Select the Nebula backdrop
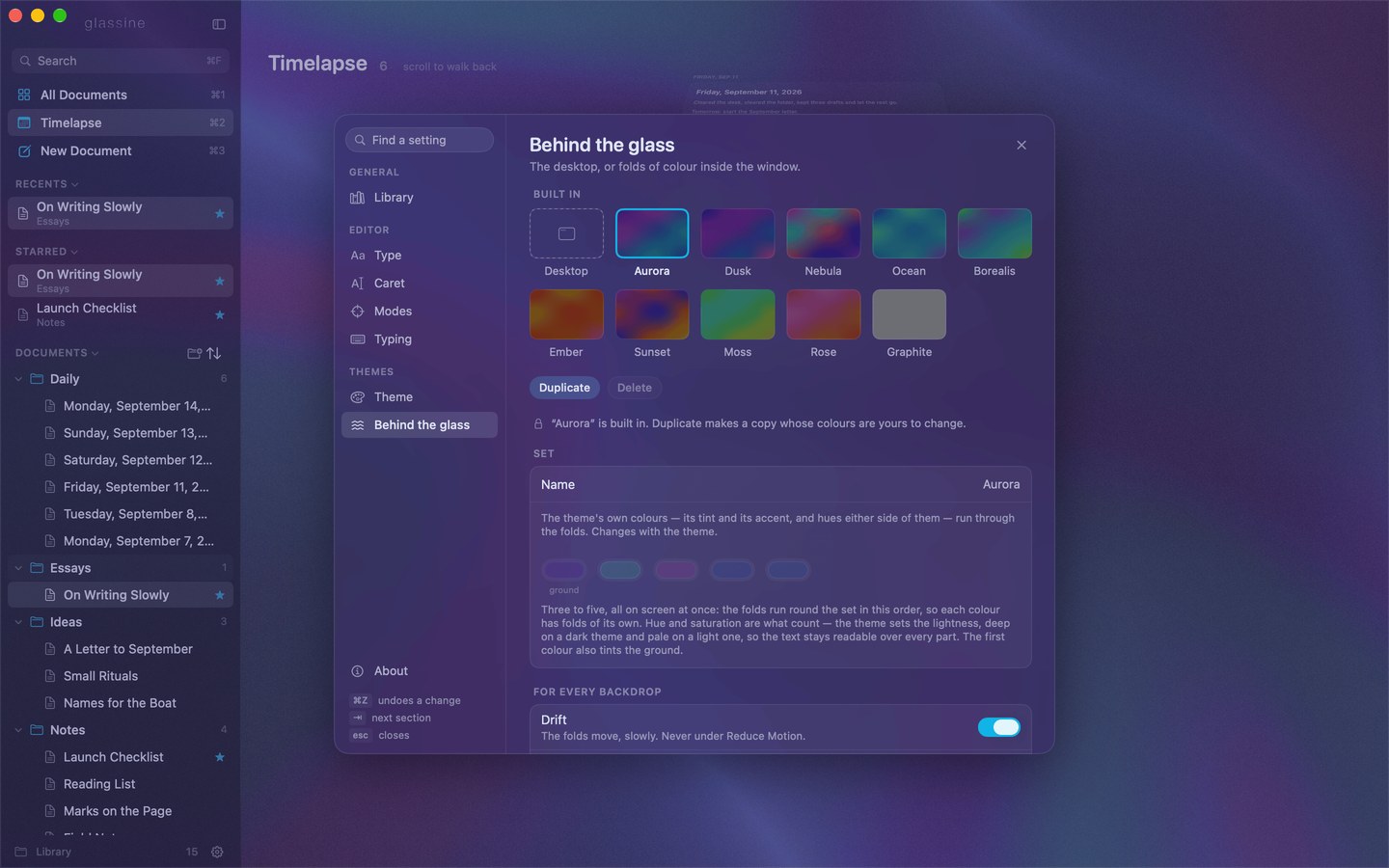The height and width of the screenshot is (868, 1389). [x=823, y=233]
